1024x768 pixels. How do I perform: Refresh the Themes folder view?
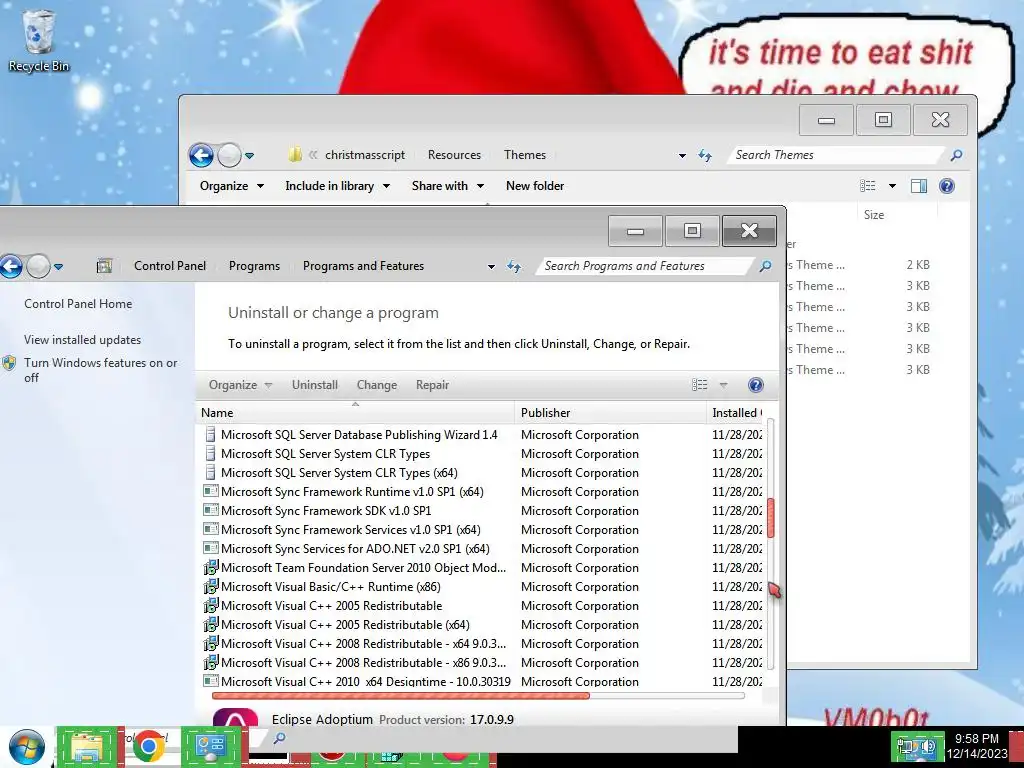[x=705, y=155]
